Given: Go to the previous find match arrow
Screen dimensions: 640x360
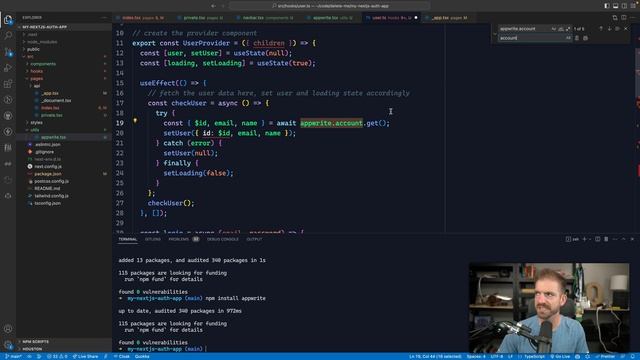Looking at the screenshot, I should tap(601, 29).
